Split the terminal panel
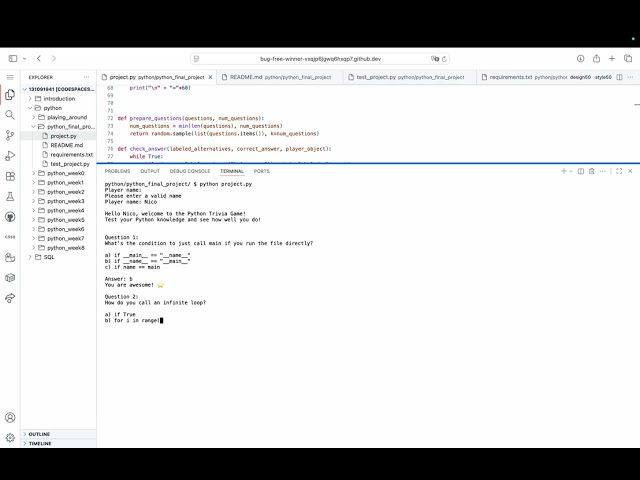This screenshot has height=480, width=640. coord(581,171)
